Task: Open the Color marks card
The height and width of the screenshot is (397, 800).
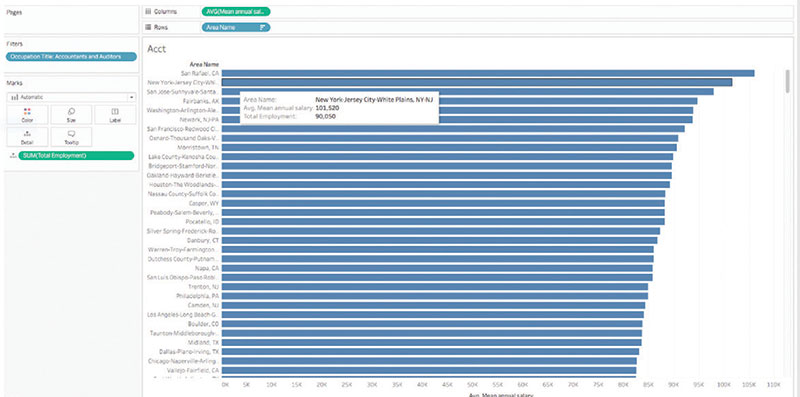Action: coord(28,115)
